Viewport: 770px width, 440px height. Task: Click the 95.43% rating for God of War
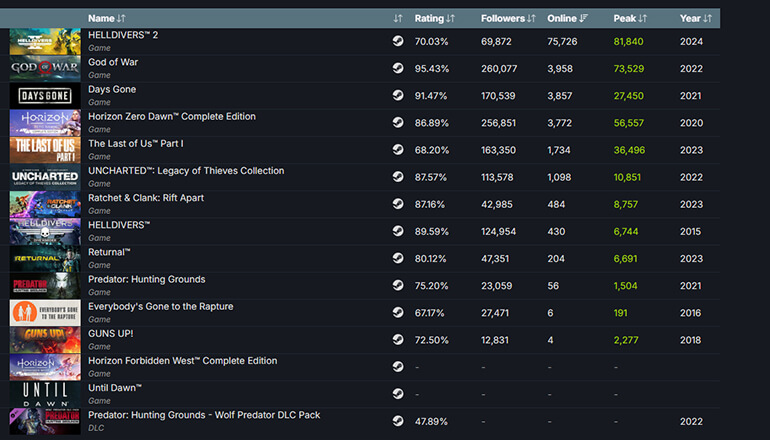432,69
